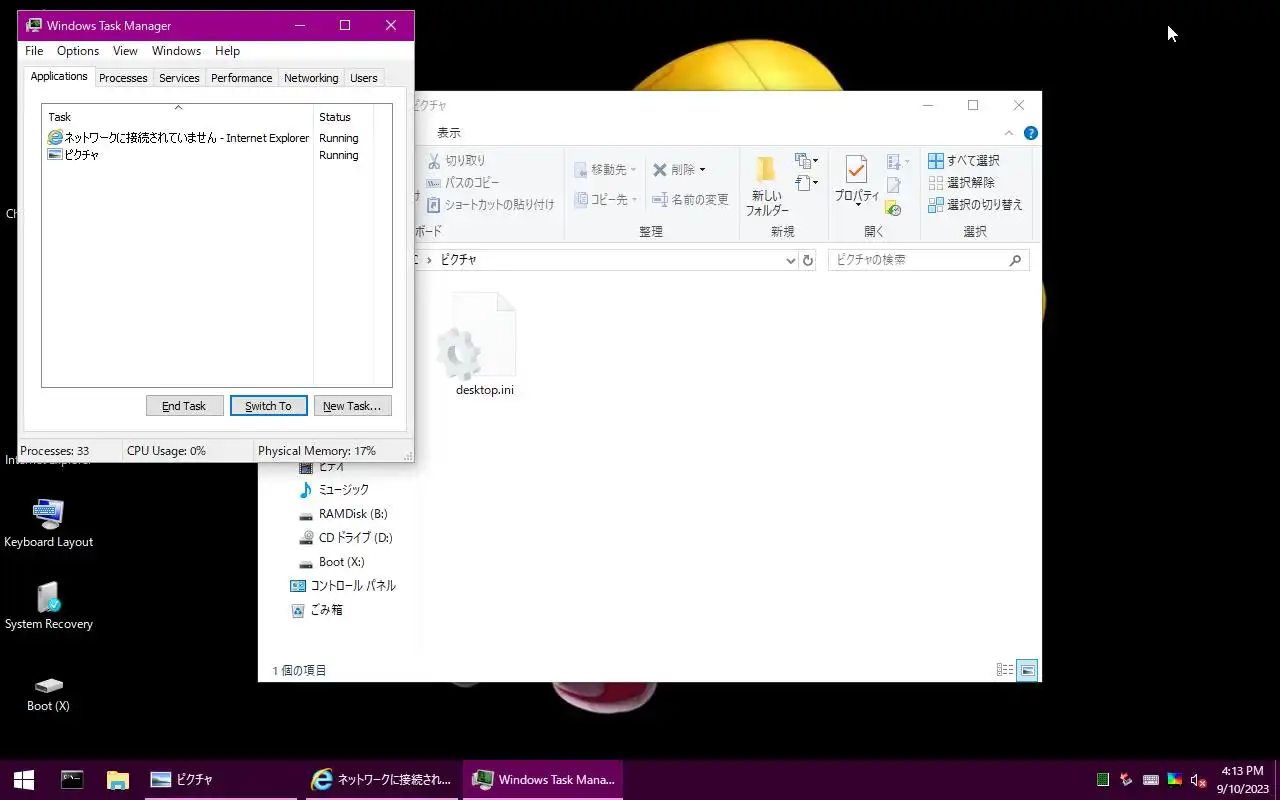The width and height of the screenshot is (1280, 800).
Task: Click ショートカットの貼り付け in ribbon
Action: coord(490,204)
